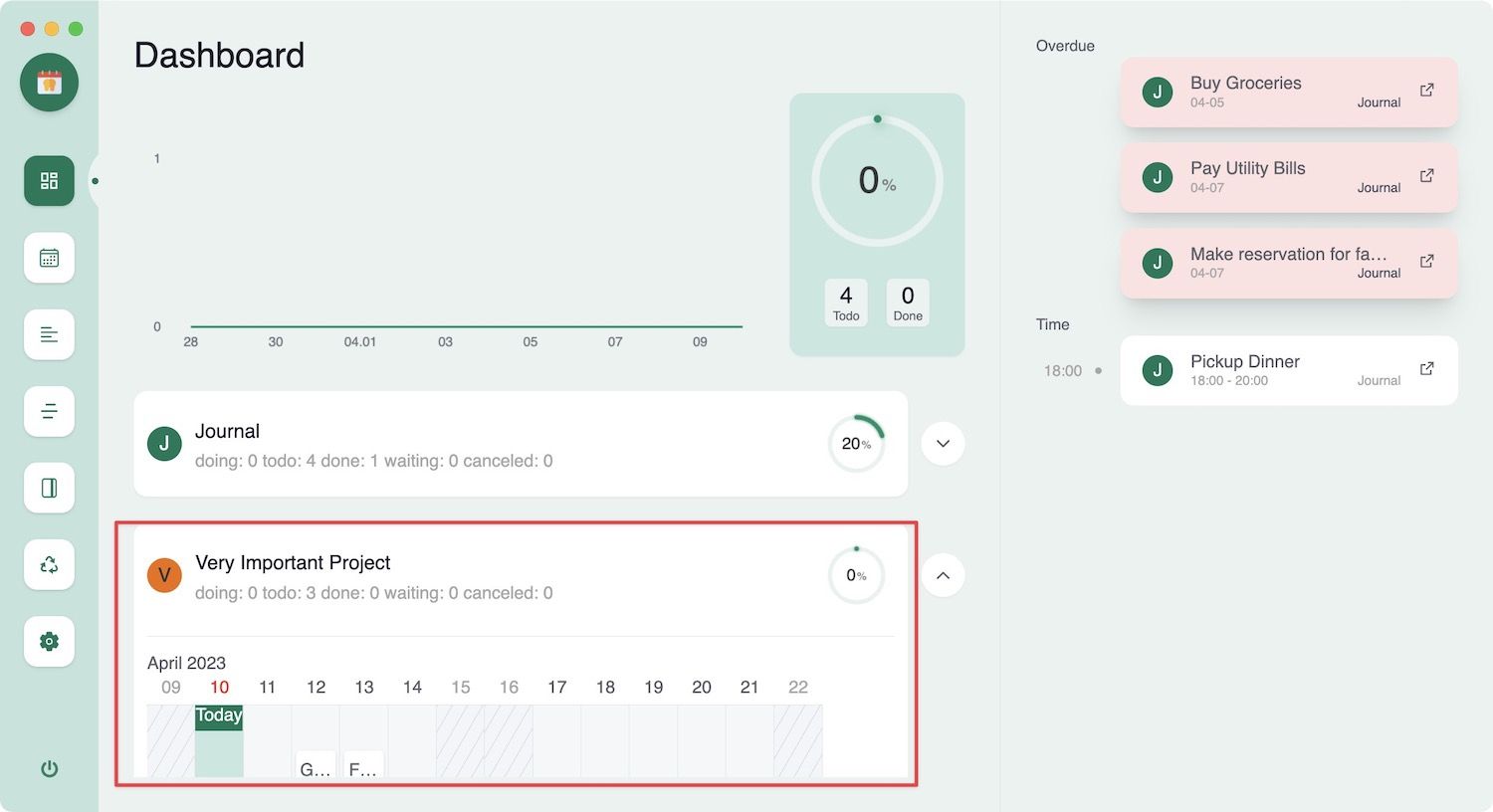1493x812 pixels.
Task: Select the Make reservation overdue task
Action: point(1288,263)
